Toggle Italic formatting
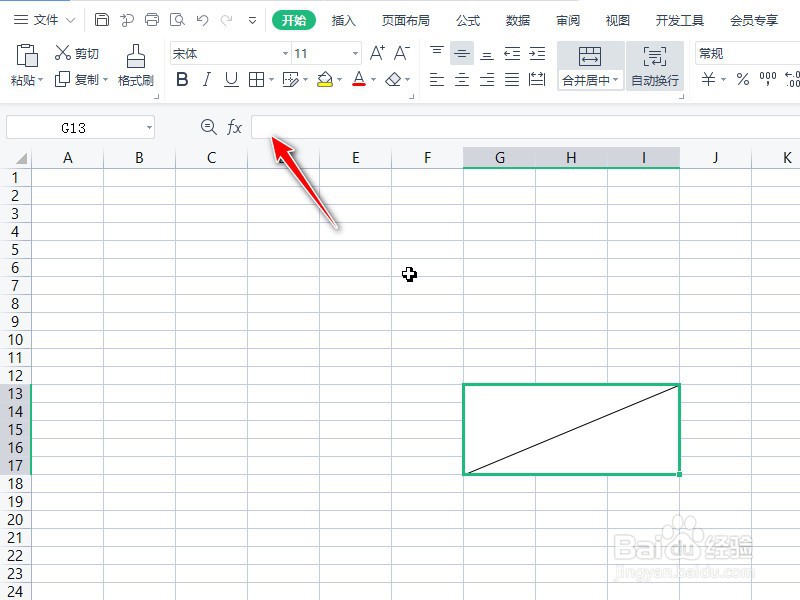Screen dimensions: 800x600 coord(207,80)
